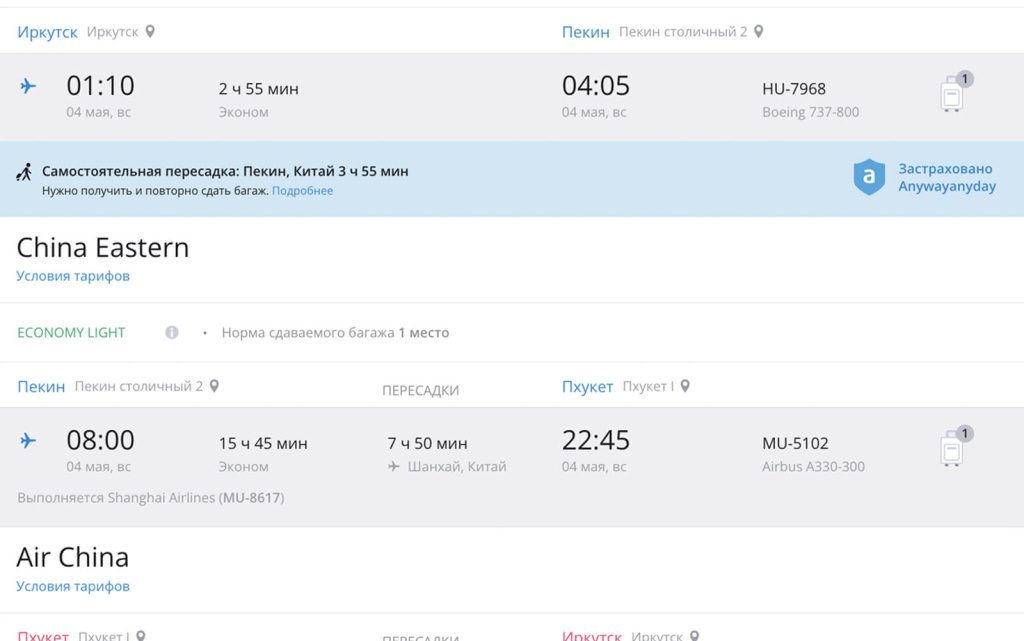This screenshot has height=641, width=1024.
Task: Click the map pin next to Иркутск airport
Action: pyautogui.click(x=150, y=32)
